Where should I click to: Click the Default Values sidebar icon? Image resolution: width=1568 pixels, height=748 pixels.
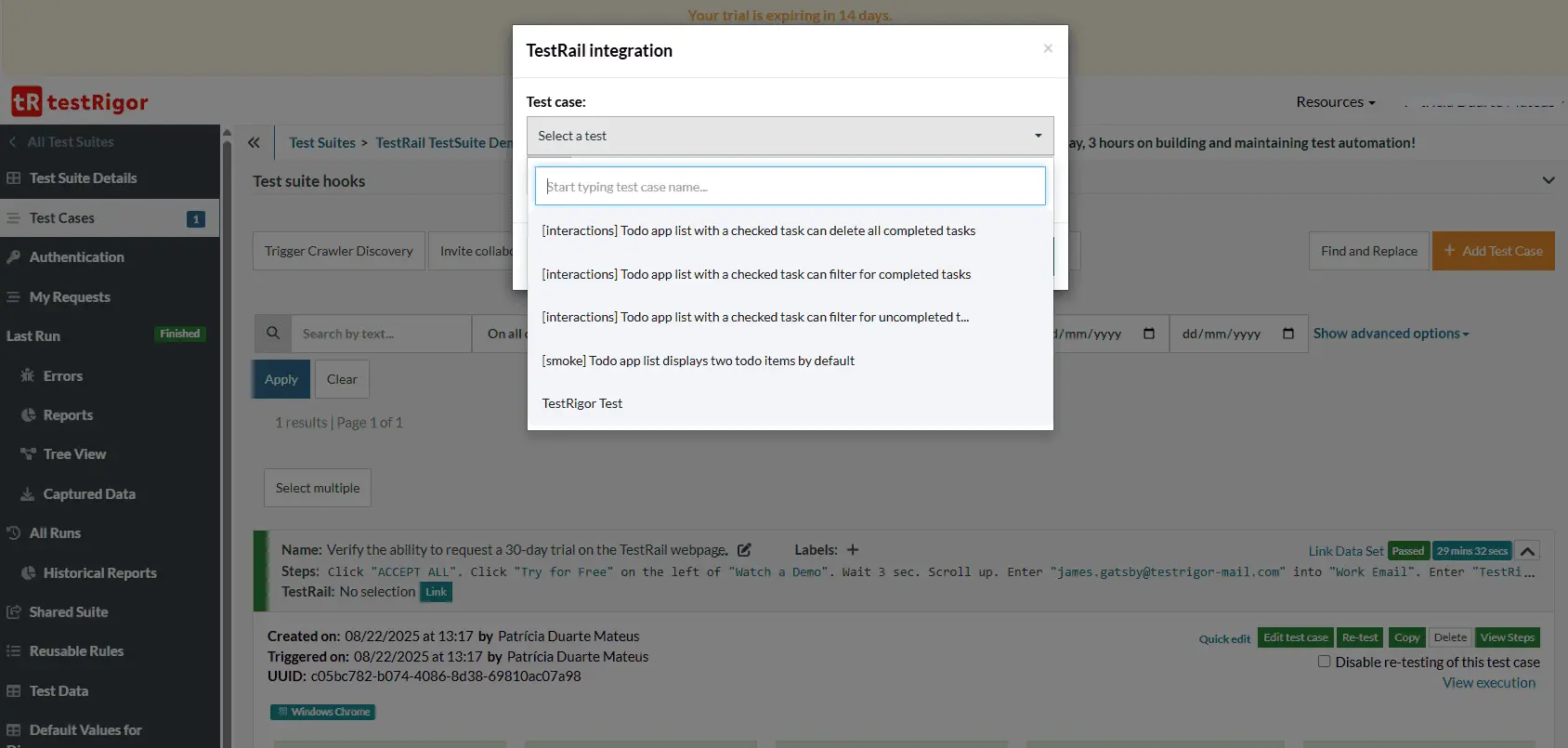pyautogui.click(x=13, y=730)
